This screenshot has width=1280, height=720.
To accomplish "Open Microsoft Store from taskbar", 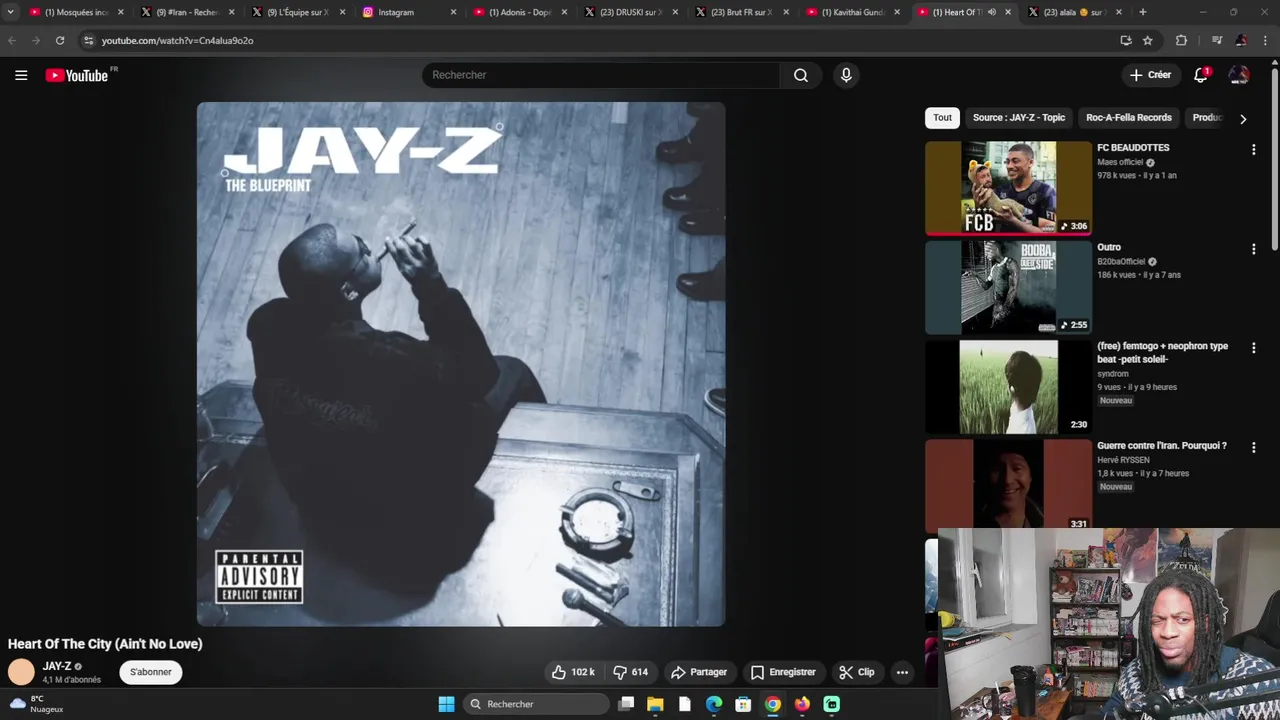I will click(743, 704).
